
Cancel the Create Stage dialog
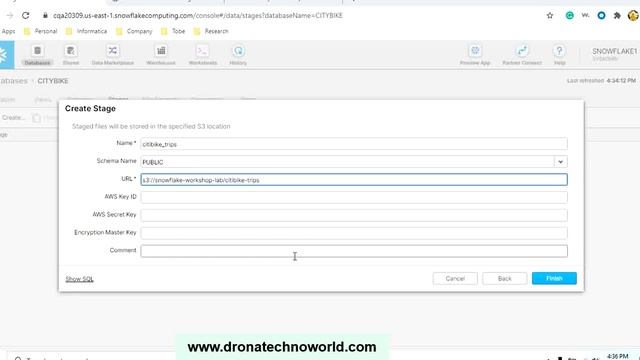(455, 278)
